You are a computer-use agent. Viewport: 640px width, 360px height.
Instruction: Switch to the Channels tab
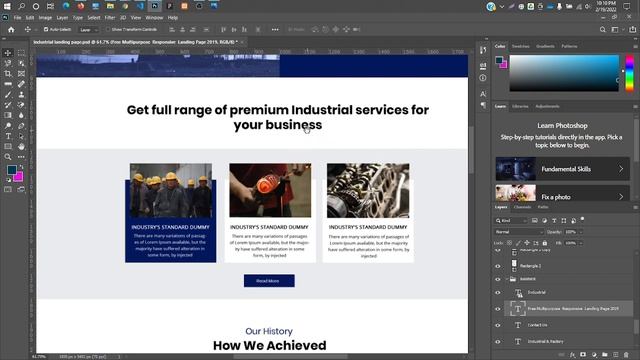tap(522, 207)
